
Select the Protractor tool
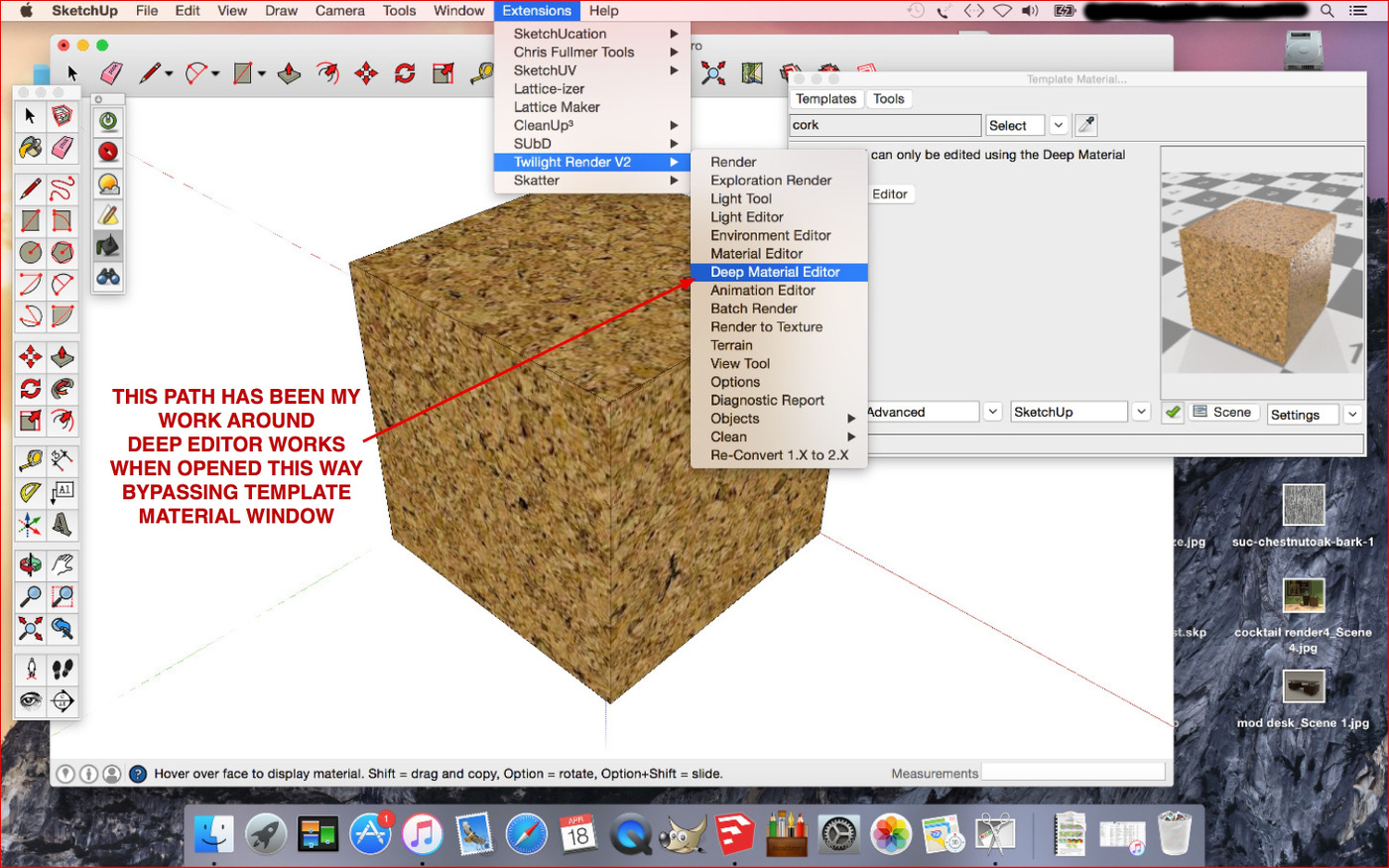click(x=31, y=492)
